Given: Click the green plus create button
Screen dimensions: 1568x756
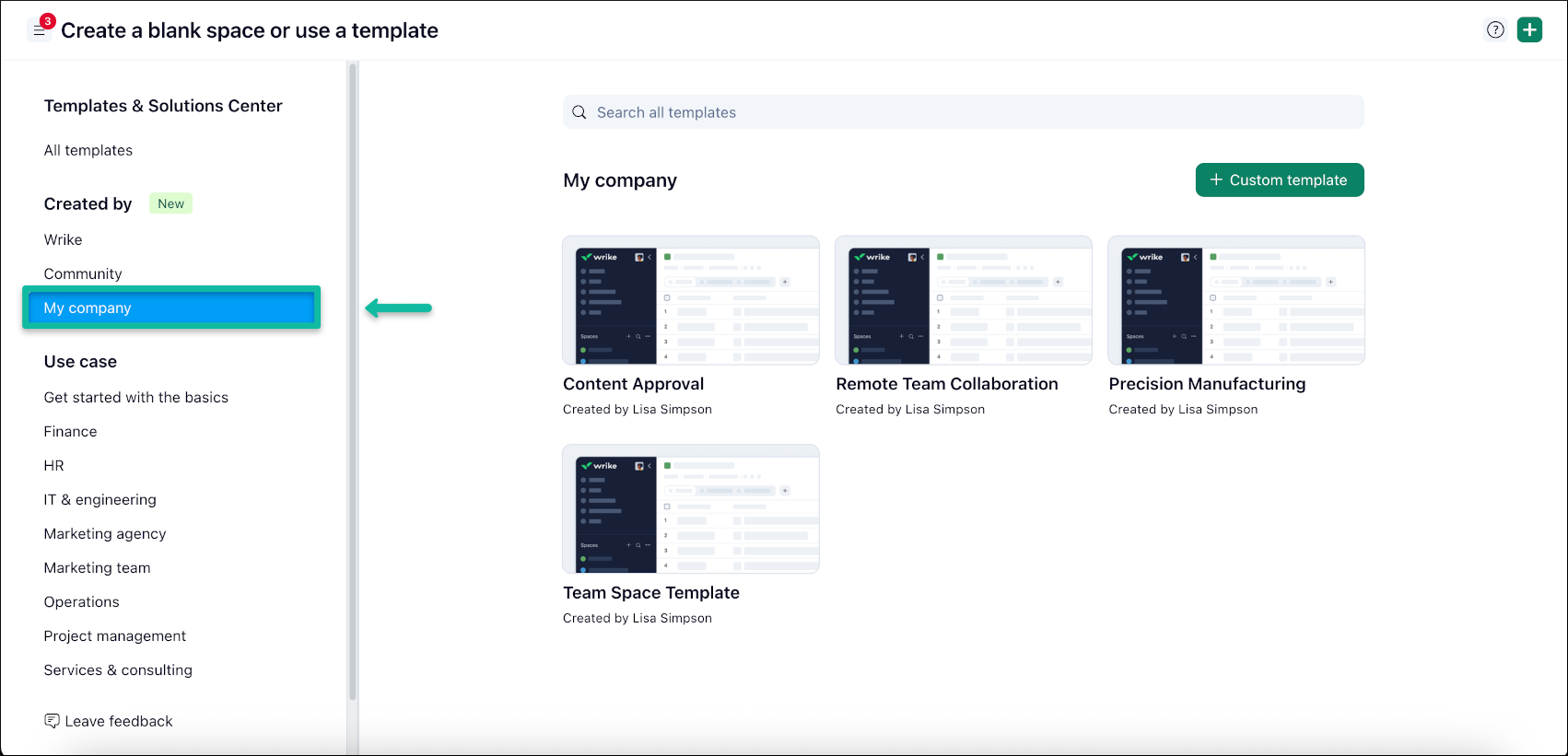Looking at the screenshot, I should 1529,30.
